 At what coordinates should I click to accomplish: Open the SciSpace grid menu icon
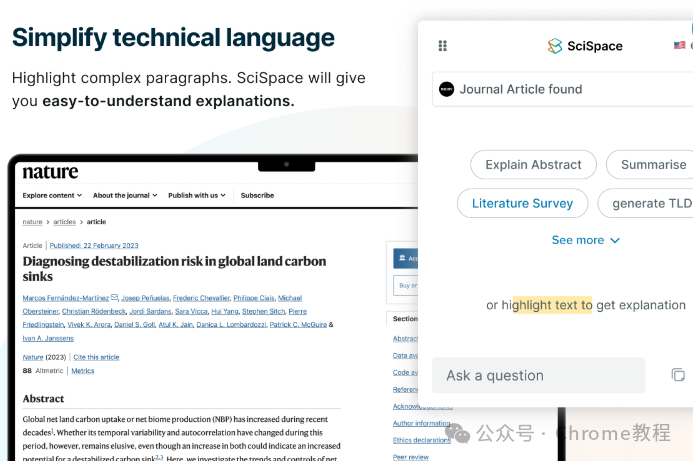(x=442, y=46)
